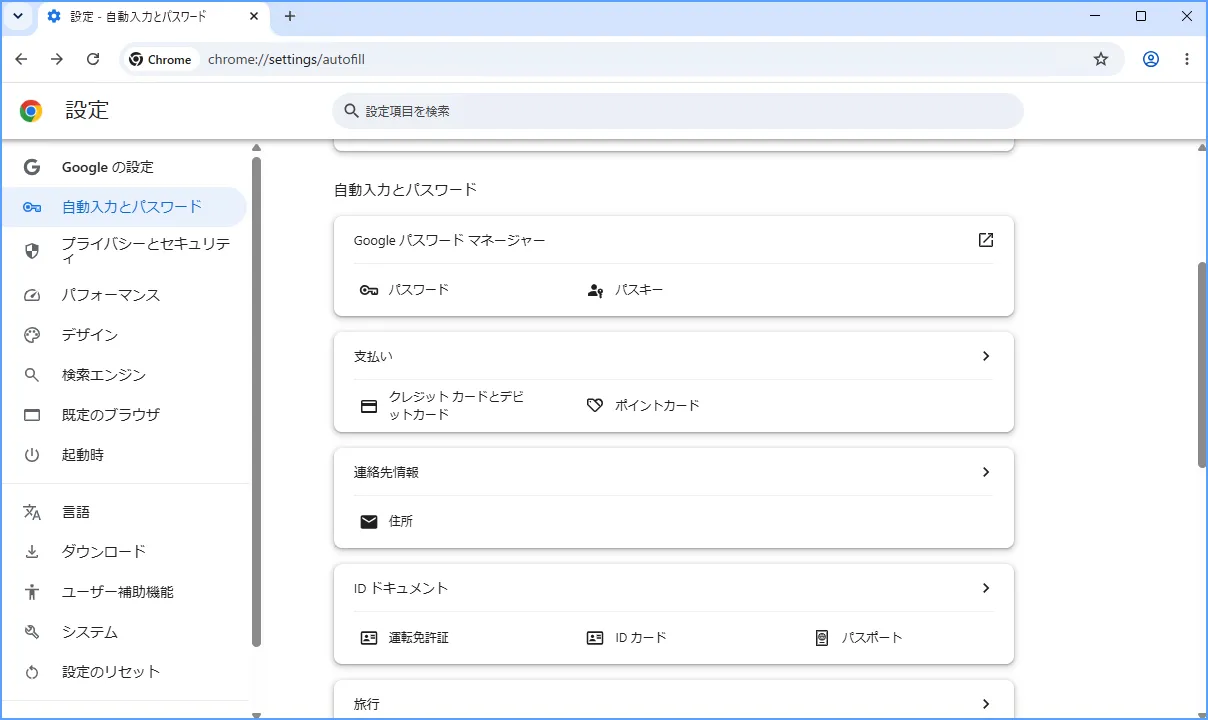Open the 運転免許証 link
Screen dimensions: 1208x720
[419, 638]
